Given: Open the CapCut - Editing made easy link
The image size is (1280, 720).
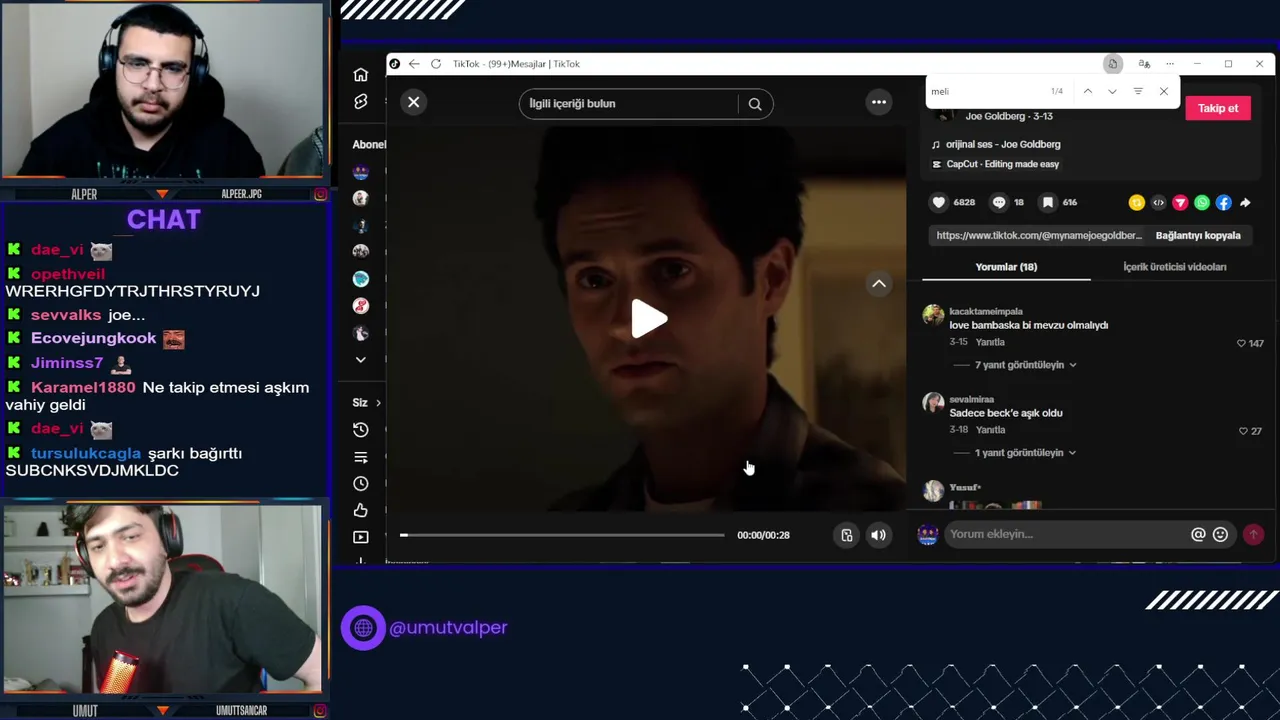Looking at the screenshot, I should pyautogui.click(x=1003, y=164).
